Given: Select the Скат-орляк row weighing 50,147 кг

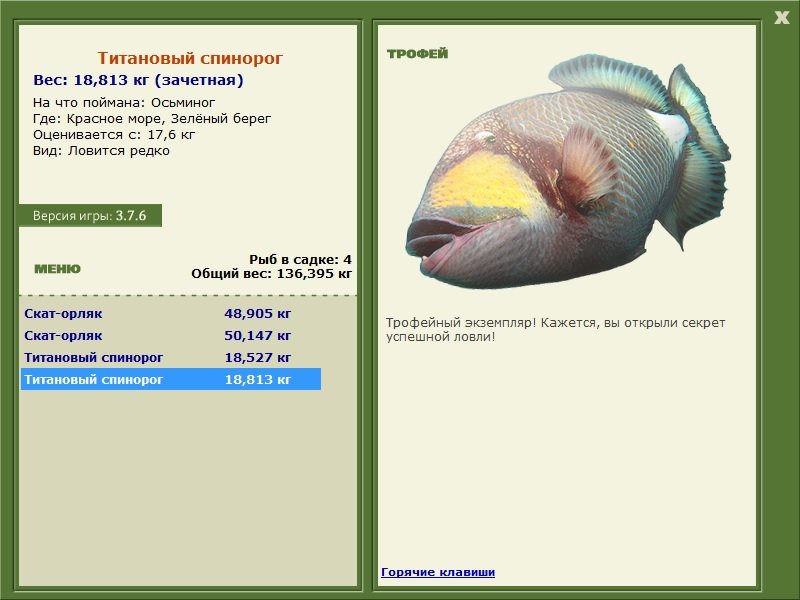Looking at the screenshot, I should click(x=171, y=335).
